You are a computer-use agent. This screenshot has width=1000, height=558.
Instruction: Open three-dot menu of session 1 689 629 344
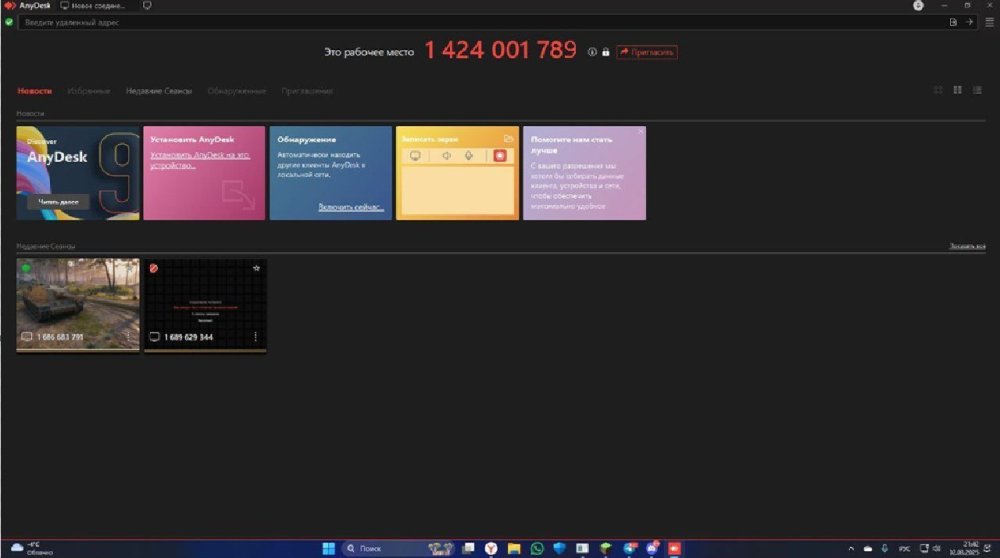(256, 336)
